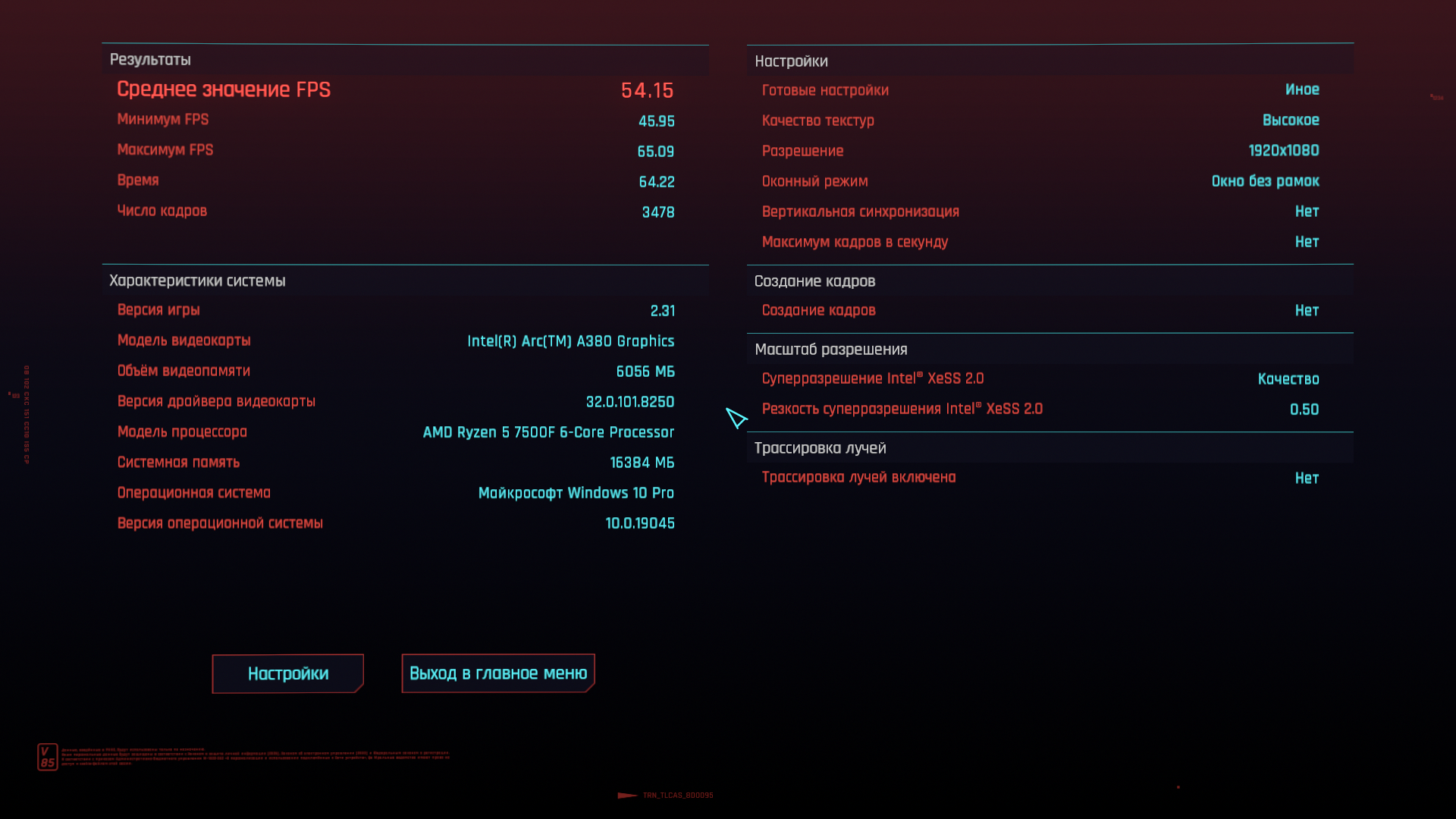The image size is (1456, 819).
Task: Click Вертикальная синхронизация value Нет
Action: [1306, 212]
